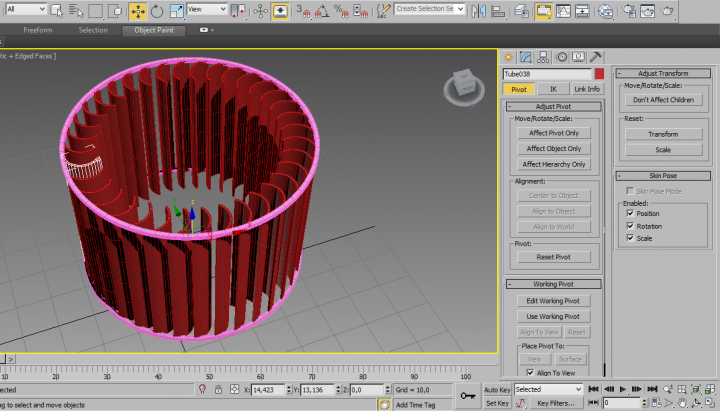Image resolution: width=720 pixels, height=411 pixels.
Task: Click the red object color swatch
Action: point(599,74)
